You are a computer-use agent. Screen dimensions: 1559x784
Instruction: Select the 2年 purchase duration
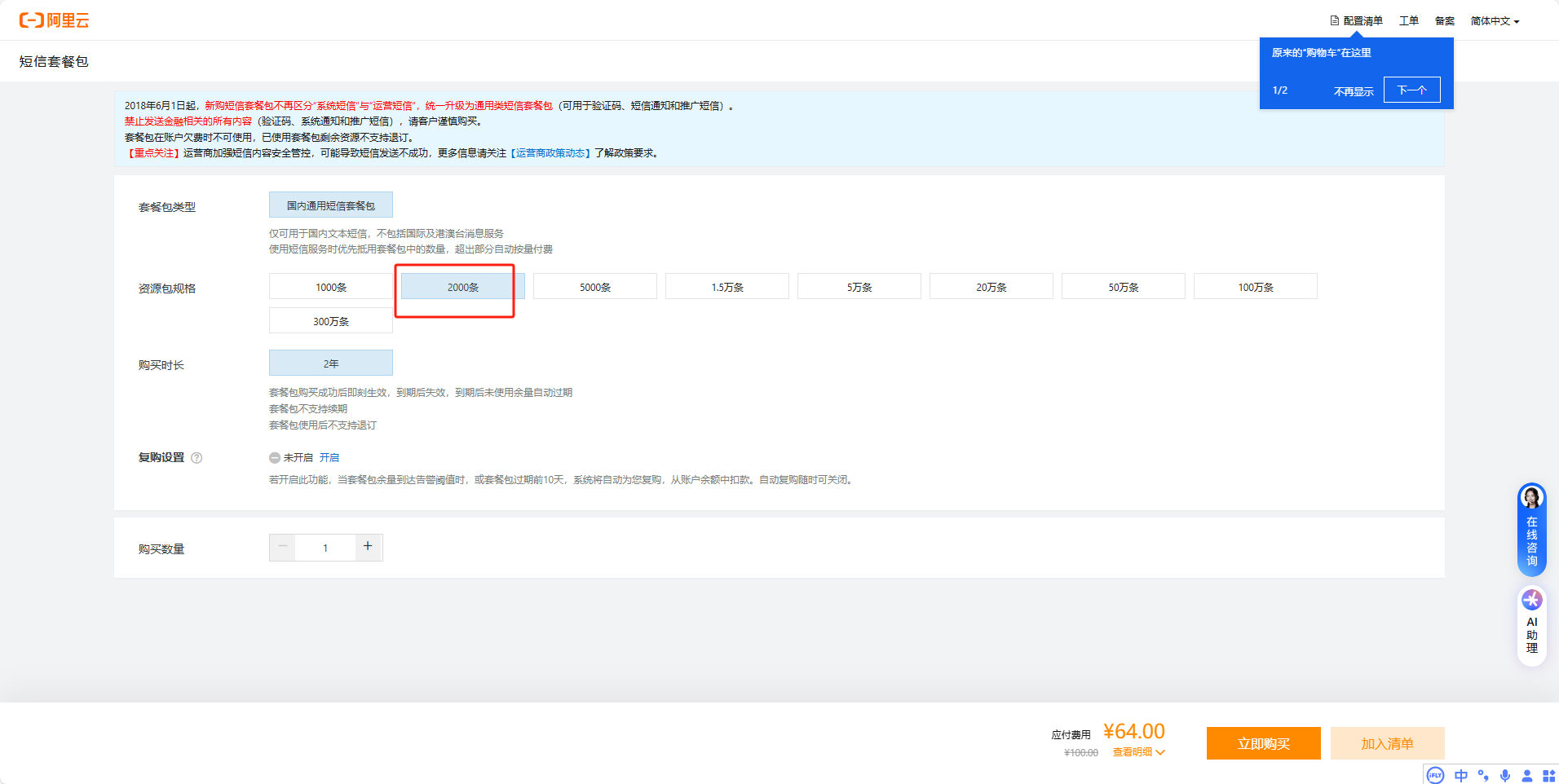[331, 363]
